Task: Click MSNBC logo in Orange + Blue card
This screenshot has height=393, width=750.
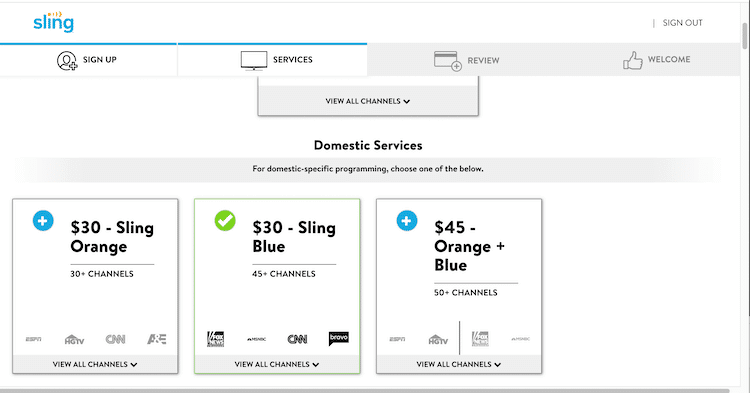Action: (x=520, y=339)
